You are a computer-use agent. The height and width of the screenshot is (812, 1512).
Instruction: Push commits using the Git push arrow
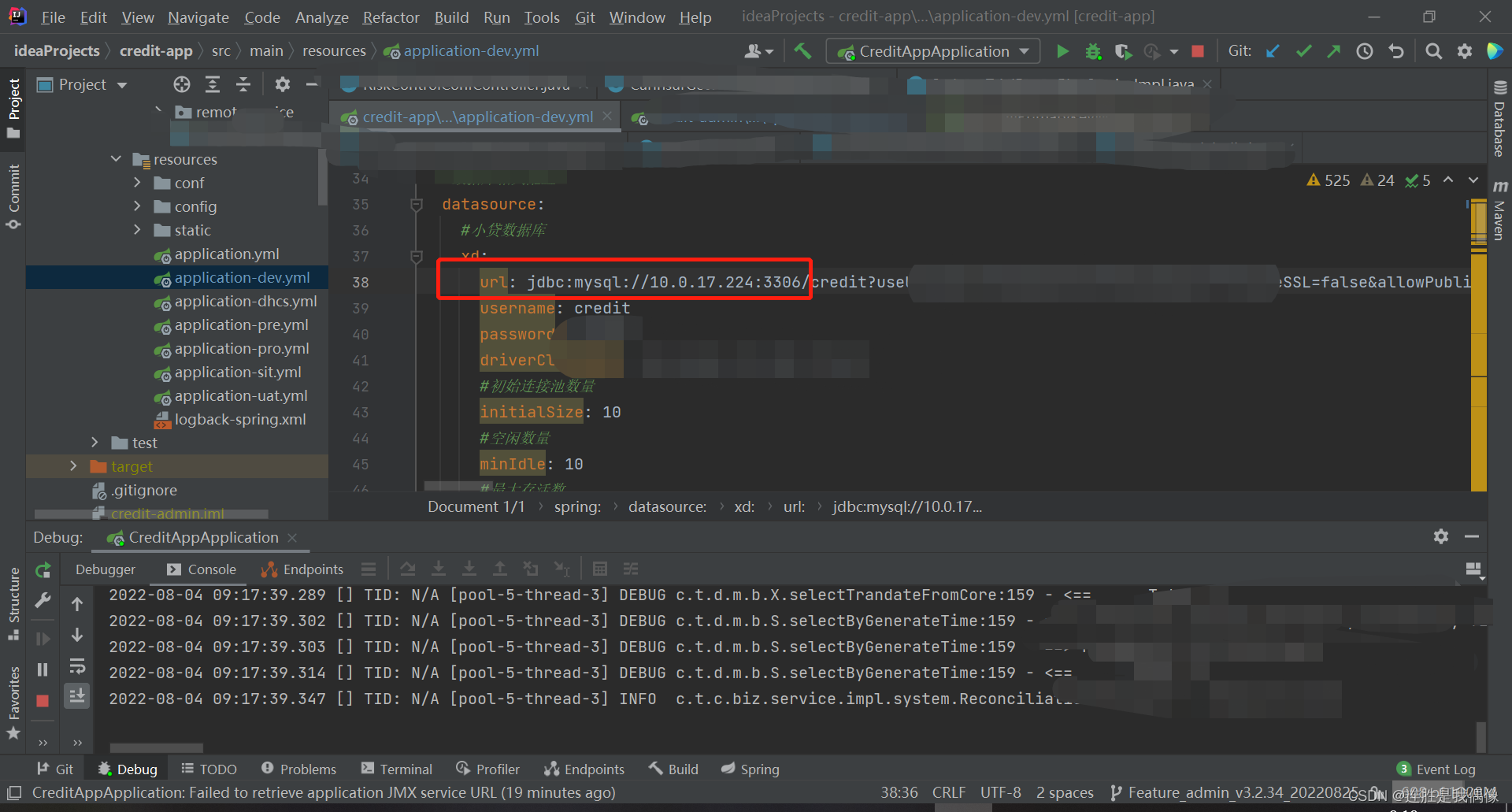pos(1334,50)
